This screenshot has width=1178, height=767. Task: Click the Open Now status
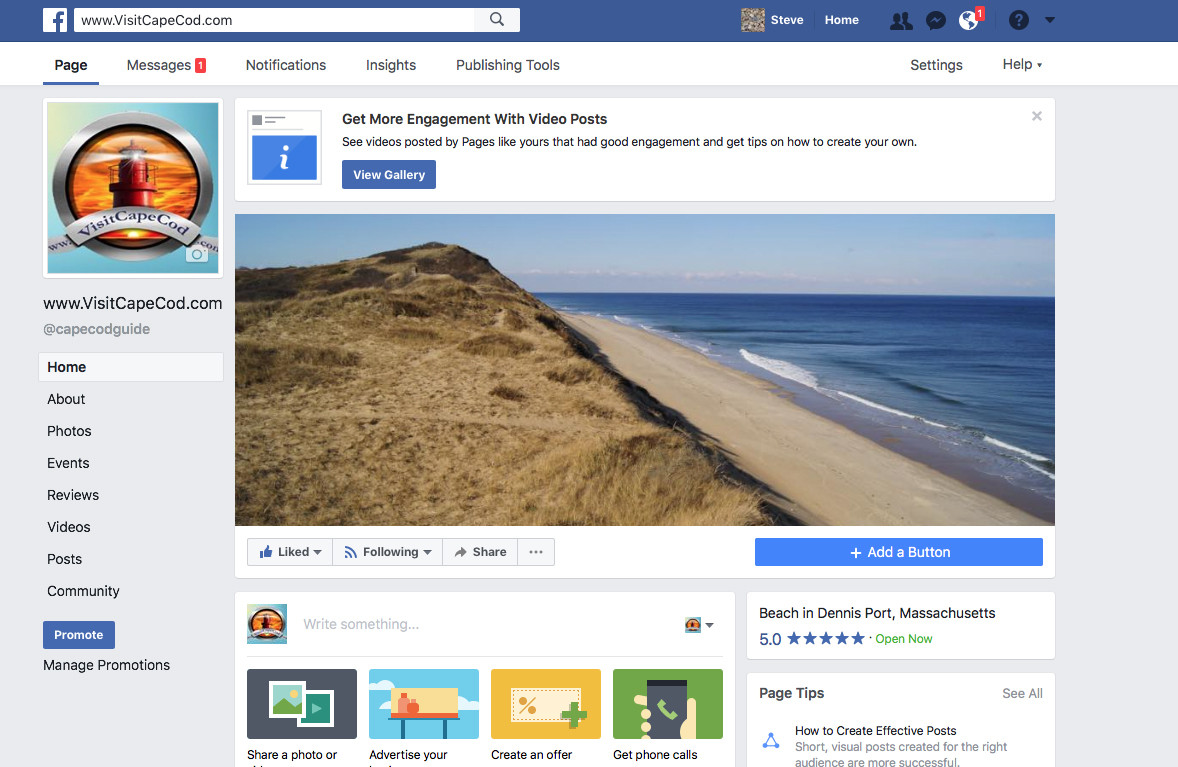[x=904, y=639]
